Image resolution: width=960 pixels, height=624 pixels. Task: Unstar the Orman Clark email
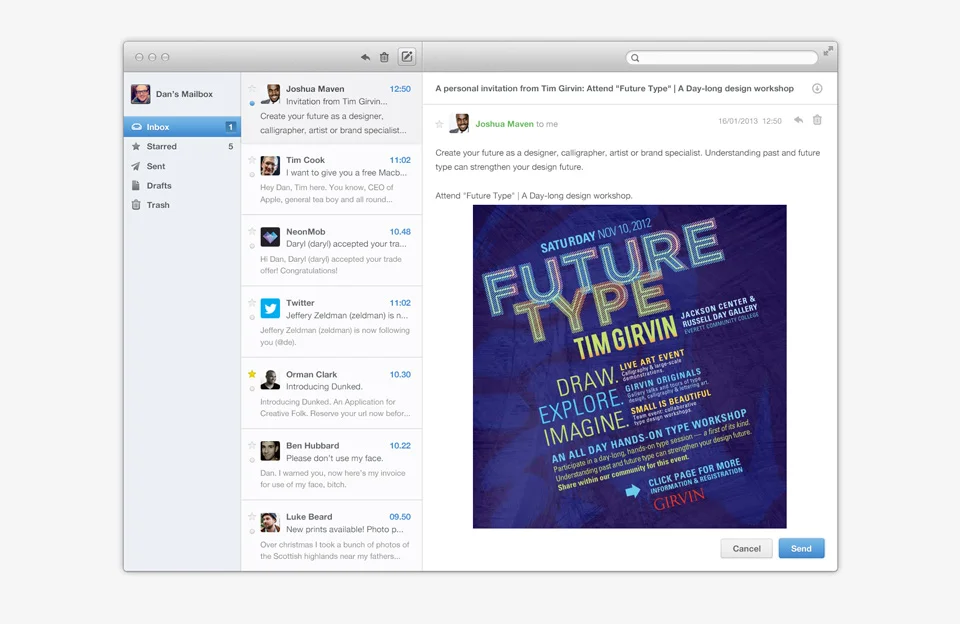[x=252, y=374]
